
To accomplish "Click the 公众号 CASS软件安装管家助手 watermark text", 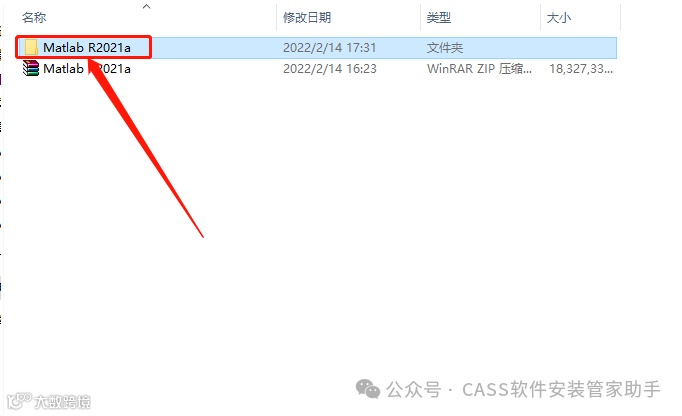I will click(523, 389).
